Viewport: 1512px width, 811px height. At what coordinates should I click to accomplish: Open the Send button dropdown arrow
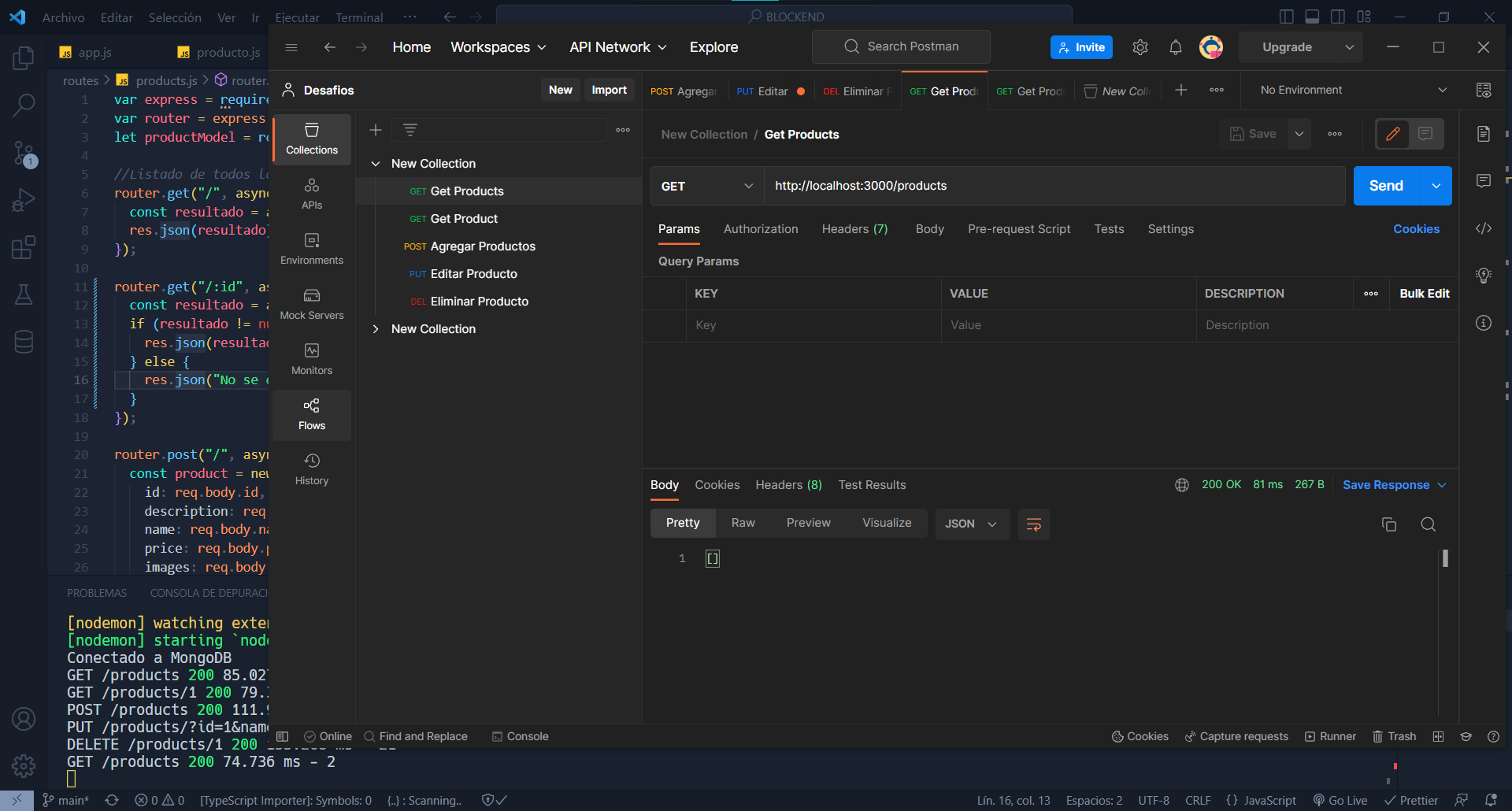(1436, 187)
